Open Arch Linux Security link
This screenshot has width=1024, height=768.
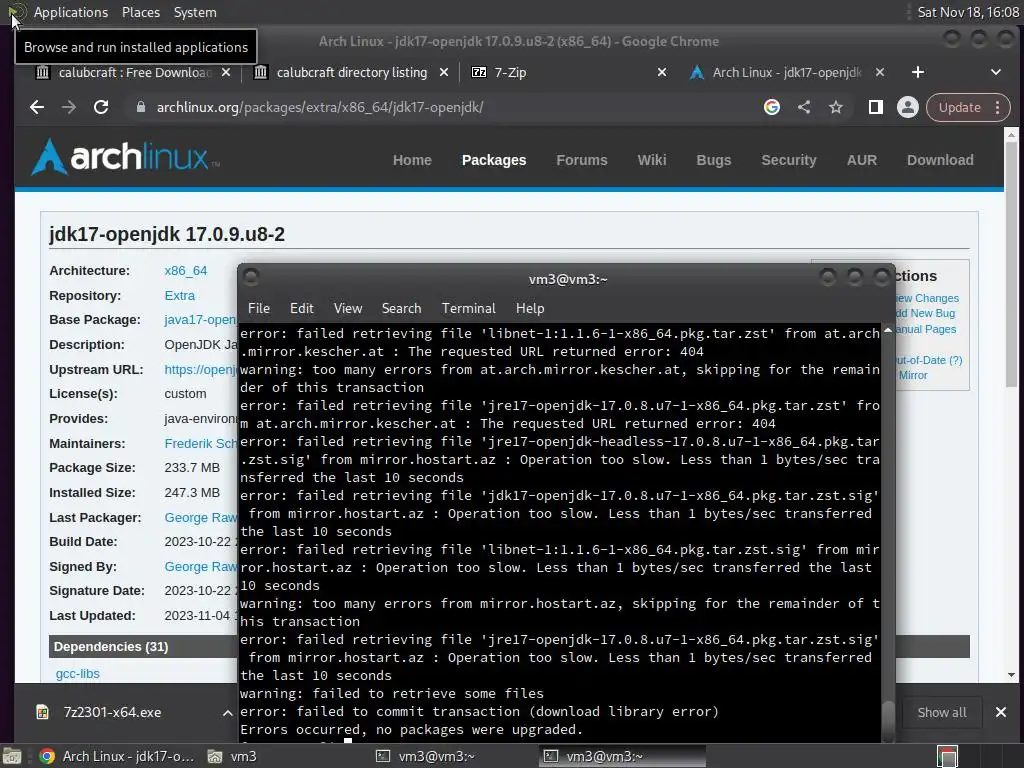pyautogui.click(x=789, y=160)
